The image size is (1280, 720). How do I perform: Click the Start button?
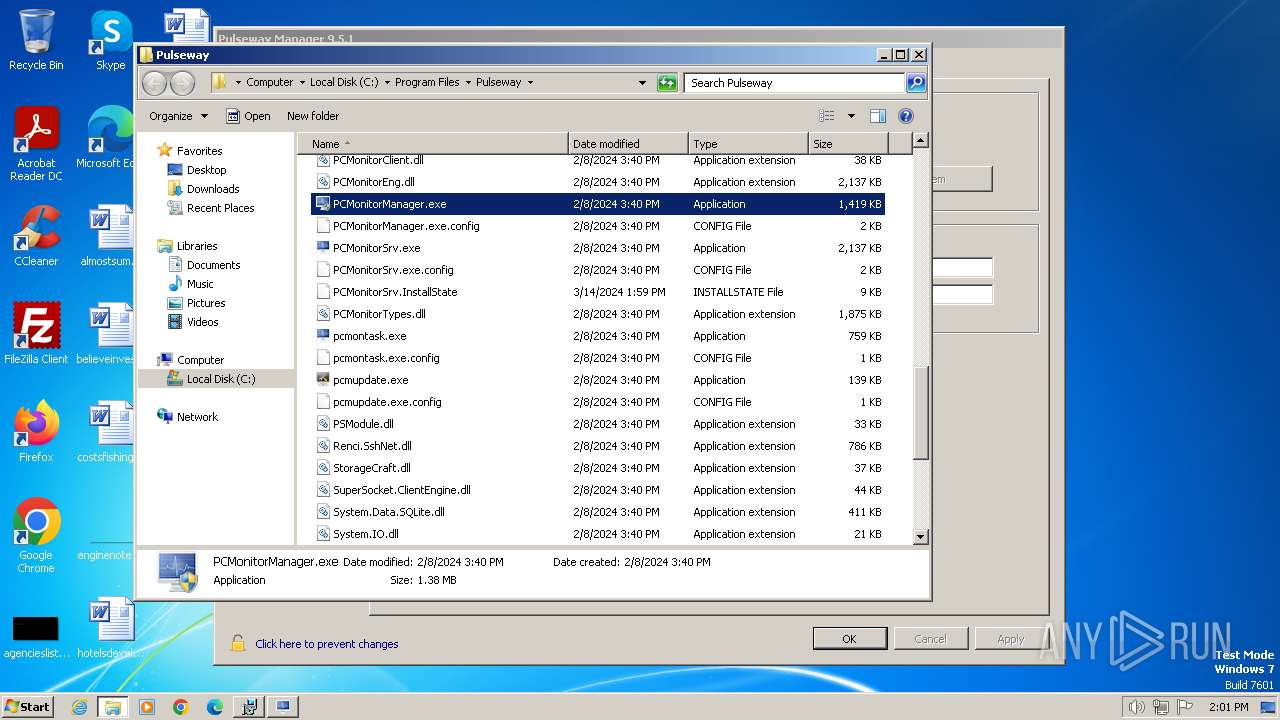click(28, 707)
